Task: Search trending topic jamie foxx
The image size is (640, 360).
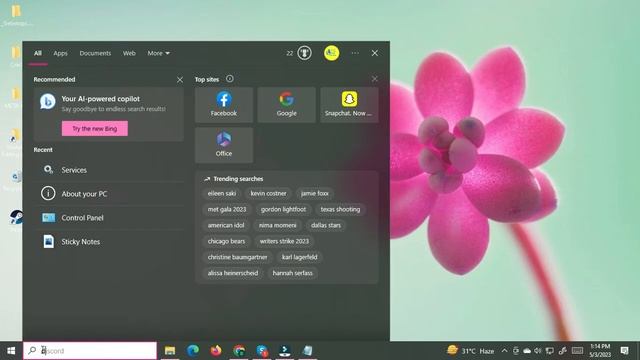Action: tap(315, 193)
